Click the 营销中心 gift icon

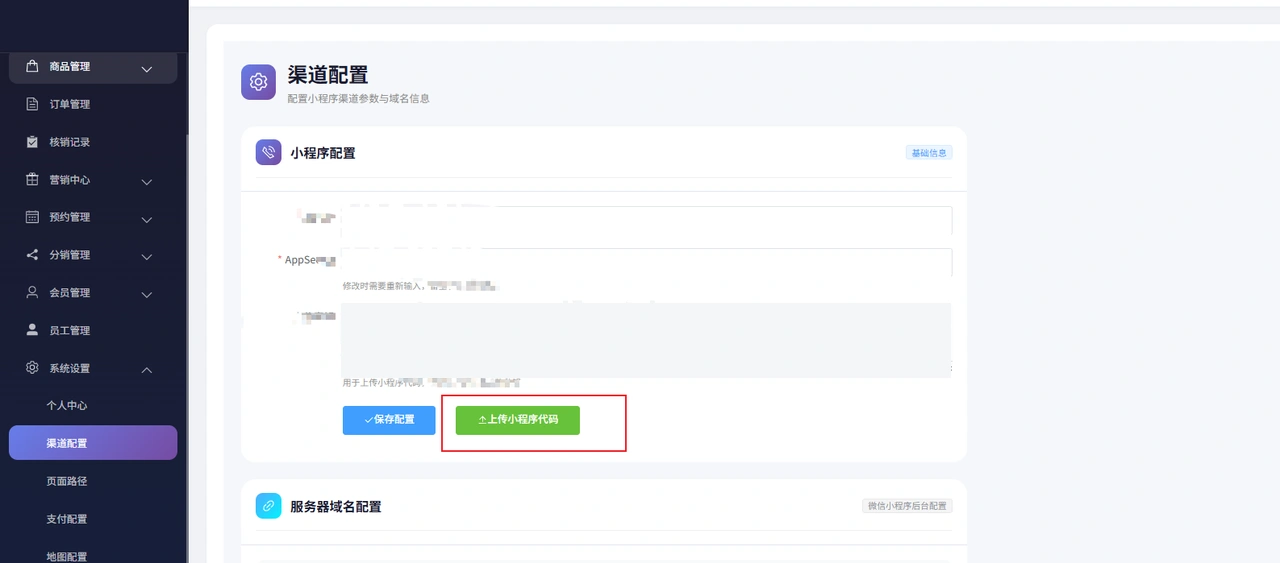pos(32,180)
